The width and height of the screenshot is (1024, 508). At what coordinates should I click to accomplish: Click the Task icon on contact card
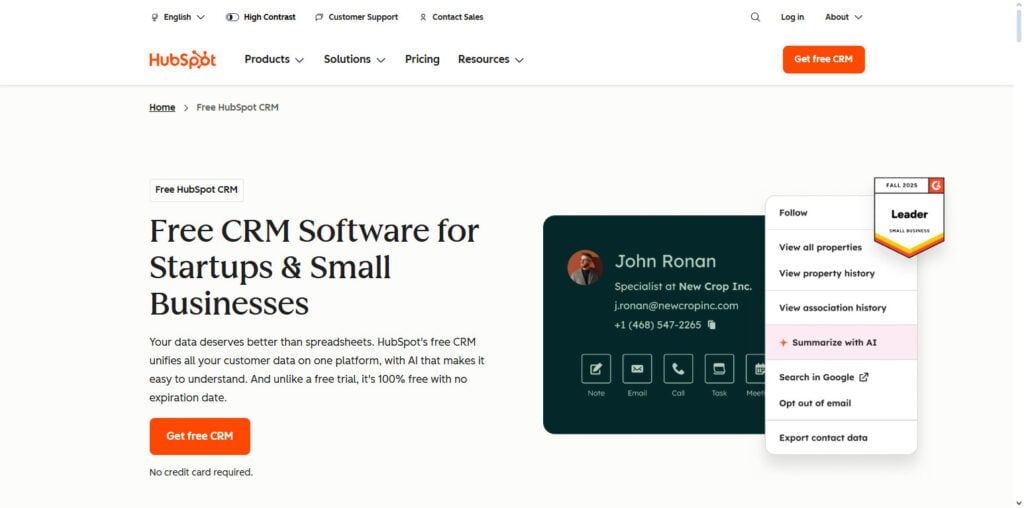pos(719,369)
